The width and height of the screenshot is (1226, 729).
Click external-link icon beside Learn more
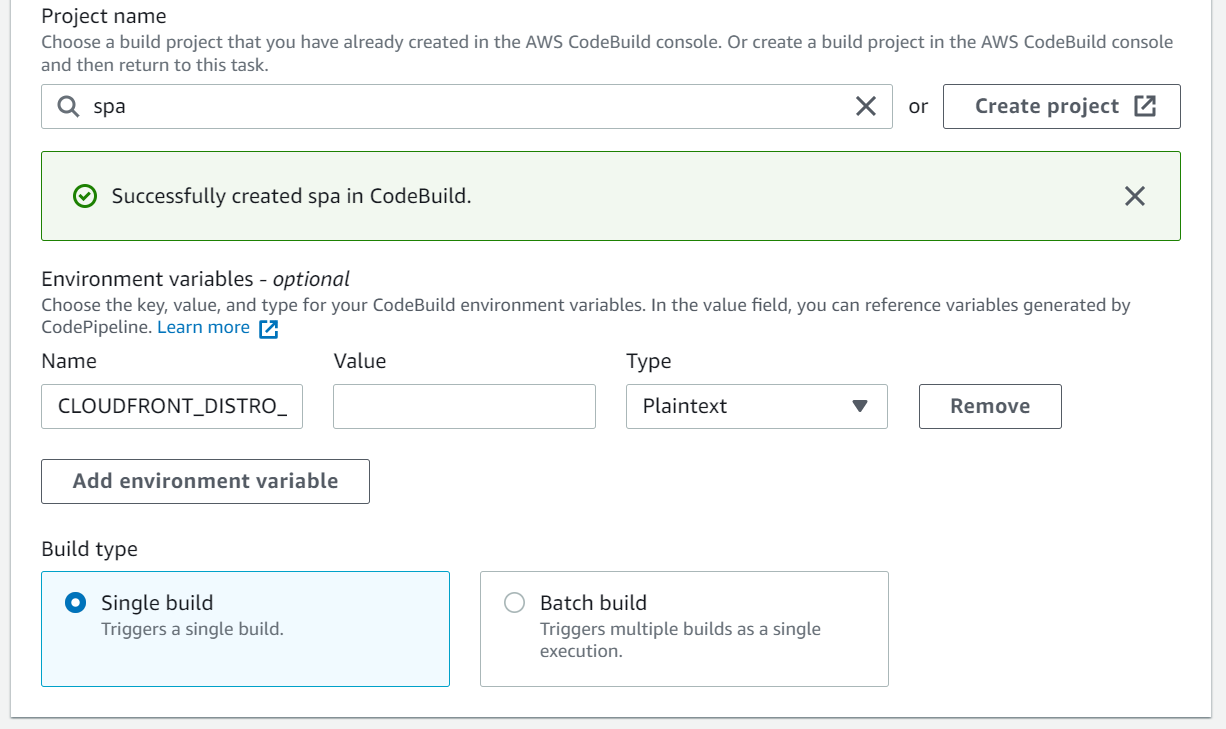tap(268, 329)
